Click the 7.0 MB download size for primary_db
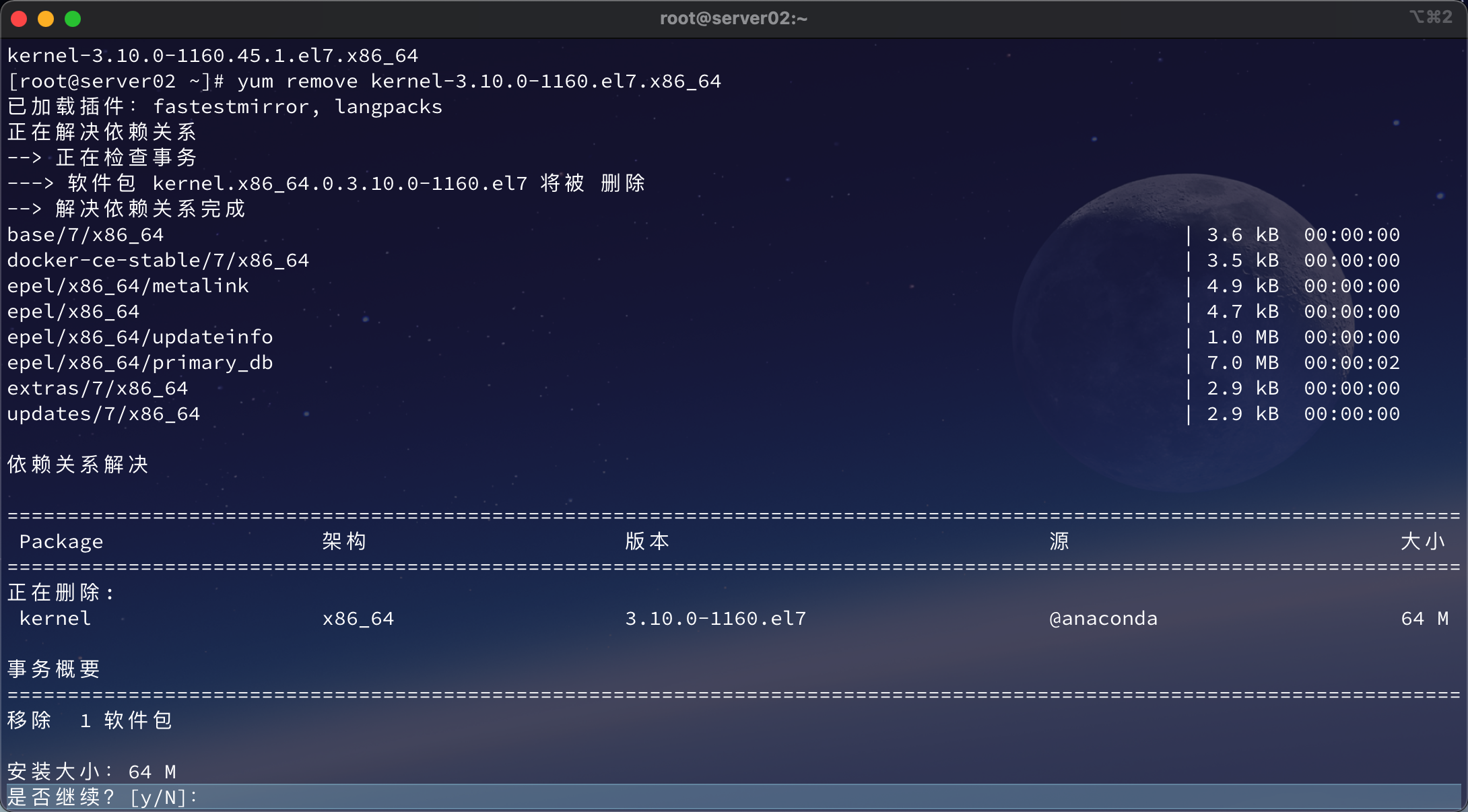Viewport: 1468px width, 812px height. coord(1242,363)
